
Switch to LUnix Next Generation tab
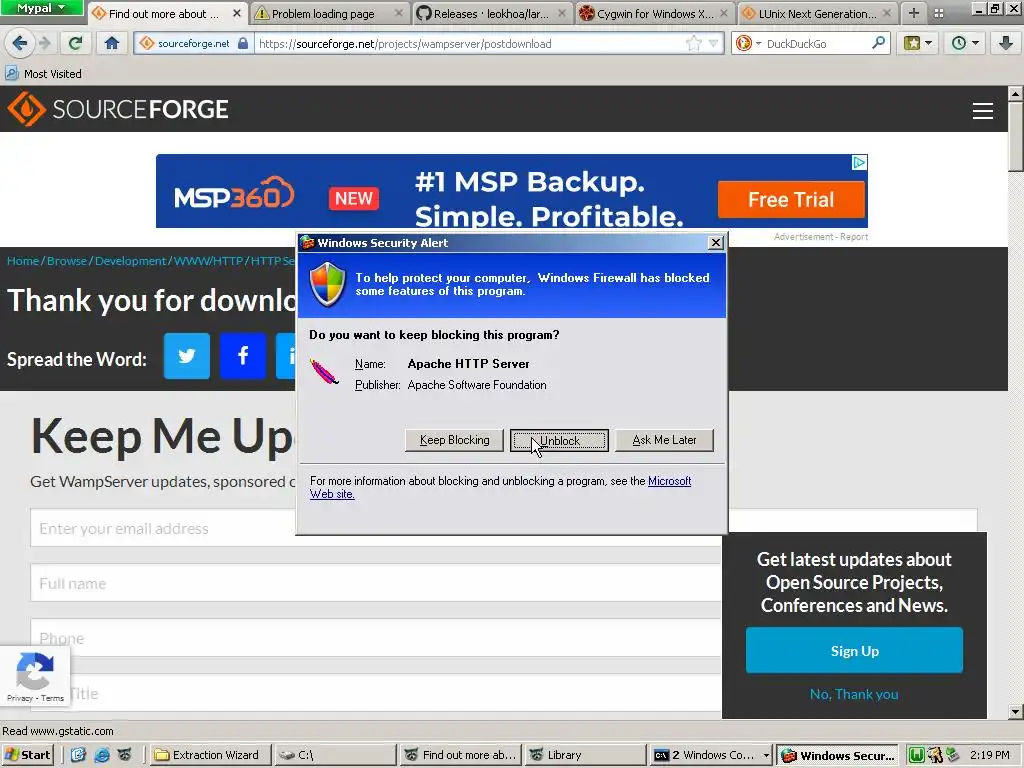(x=816, y=14)
